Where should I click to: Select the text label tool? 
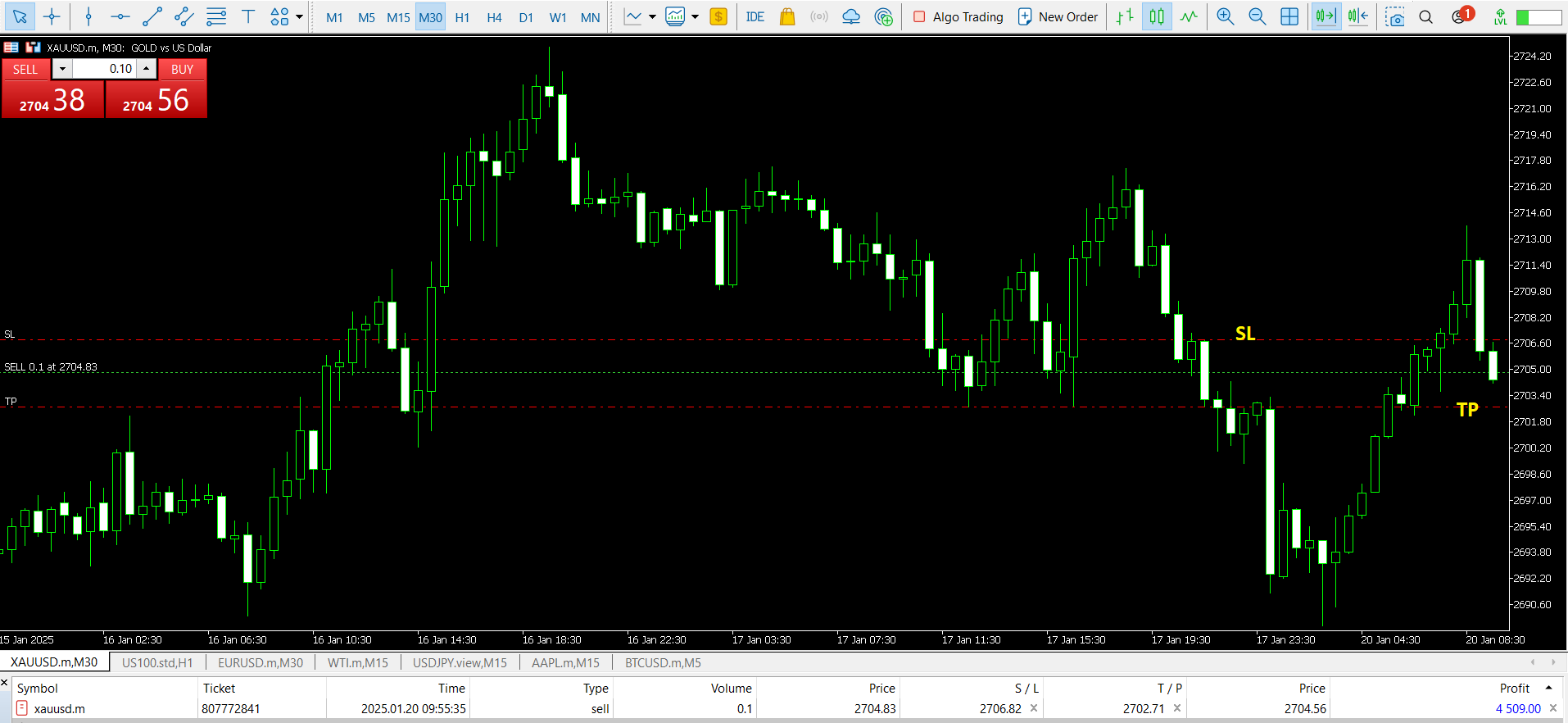coord(248,16)
